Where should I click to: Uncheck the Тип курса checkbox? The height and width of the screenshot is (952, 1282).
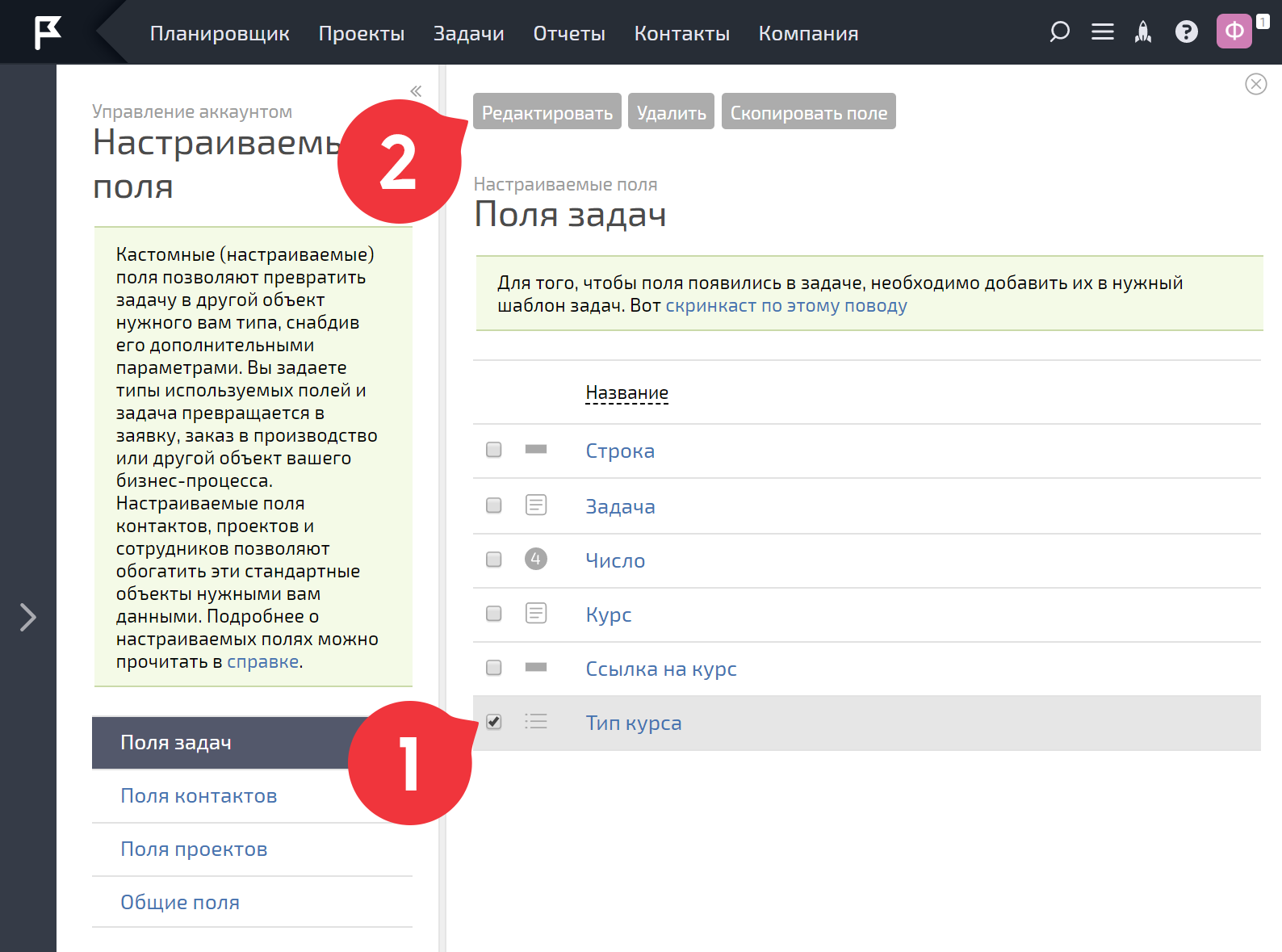[x=494, y=722]
